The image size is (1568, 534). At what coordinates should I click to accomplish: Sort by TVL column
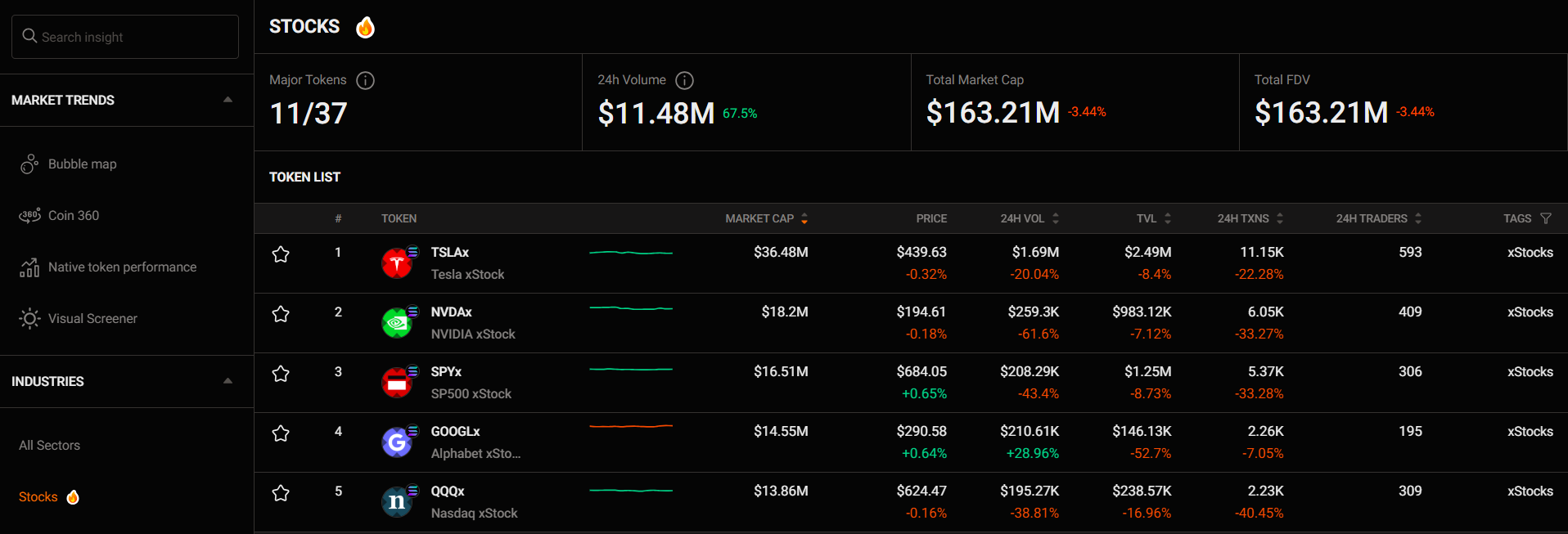click(x=1154, y=218)
